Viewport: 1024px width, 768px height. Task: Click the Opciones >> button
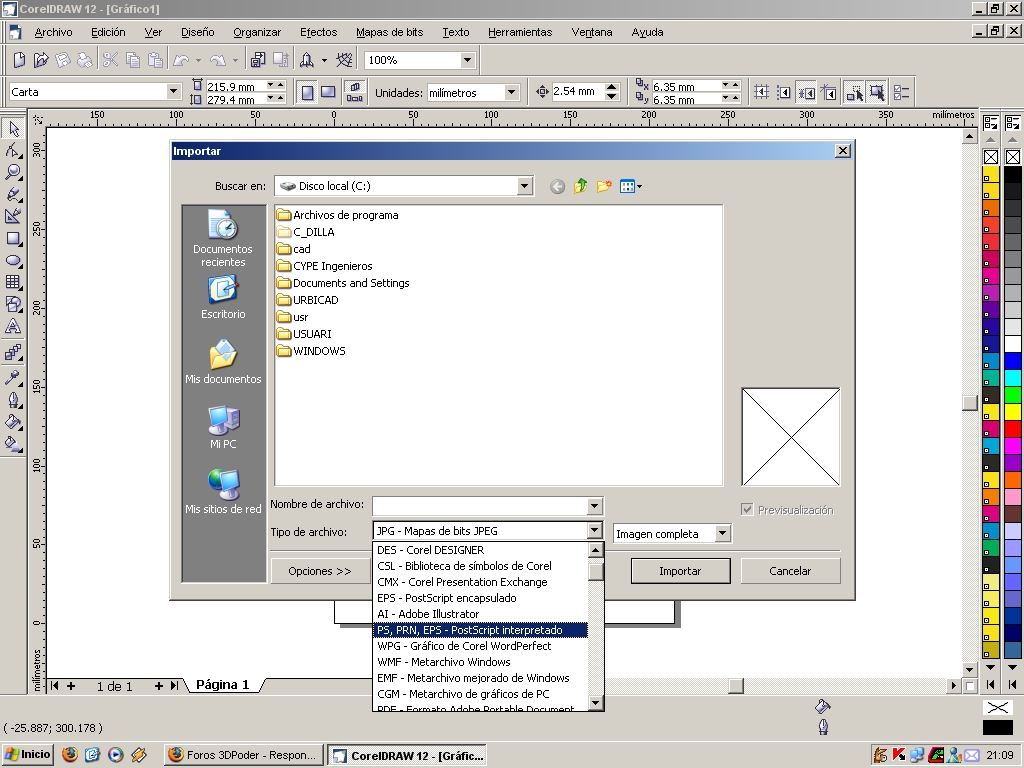coord(320,571)
